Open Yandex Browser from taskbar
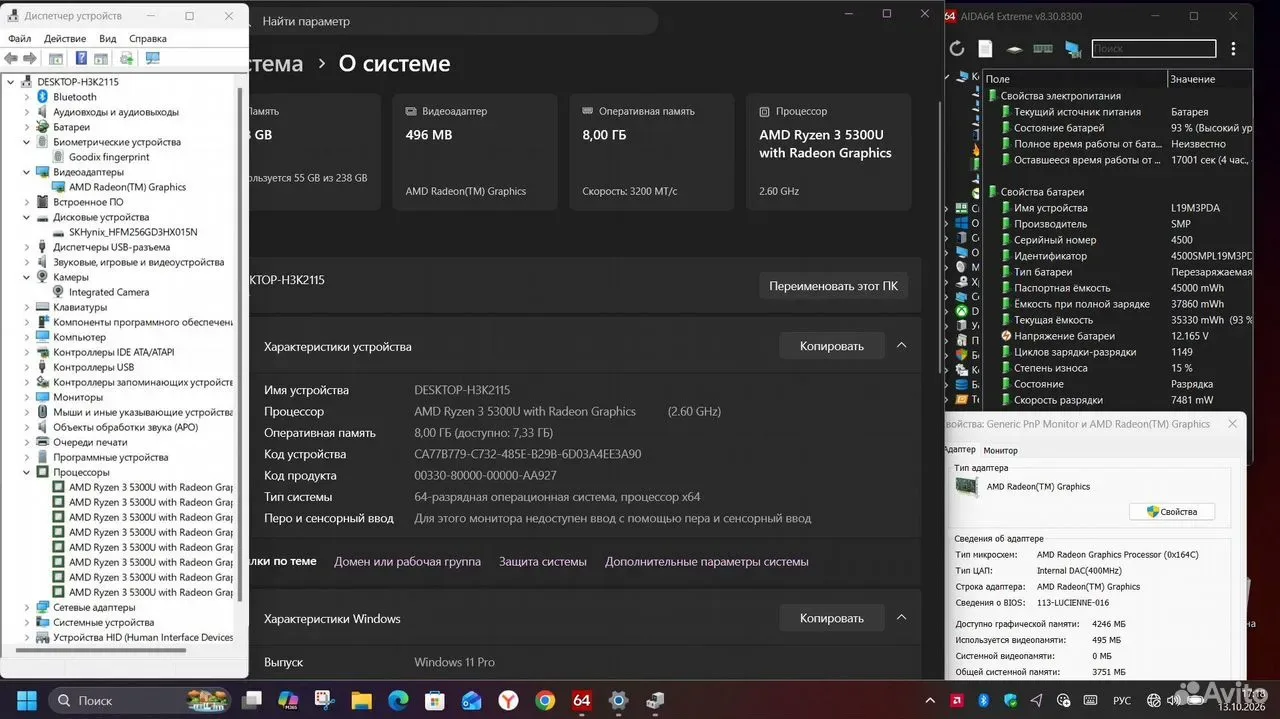 click(x=508, y=700)
